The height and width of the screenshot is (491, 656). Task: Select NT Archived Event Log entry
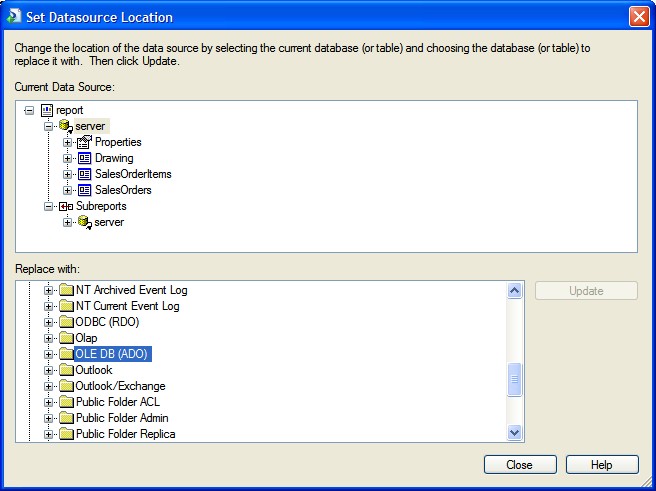131,290
